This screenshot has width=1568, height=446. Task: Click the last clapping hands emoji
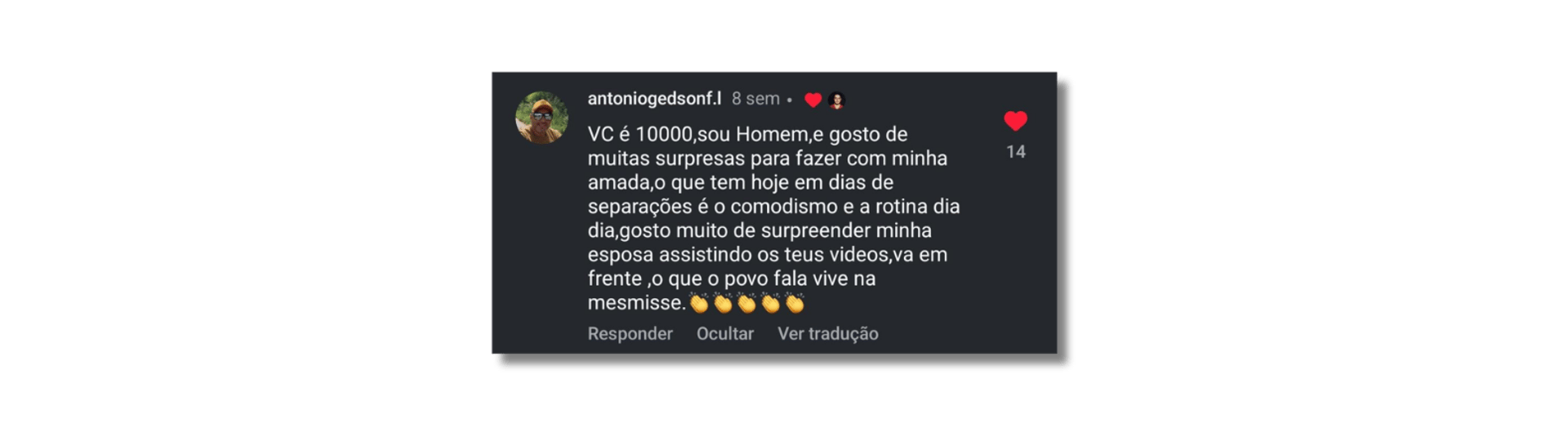pyautogui.click(x=794, y=303)
